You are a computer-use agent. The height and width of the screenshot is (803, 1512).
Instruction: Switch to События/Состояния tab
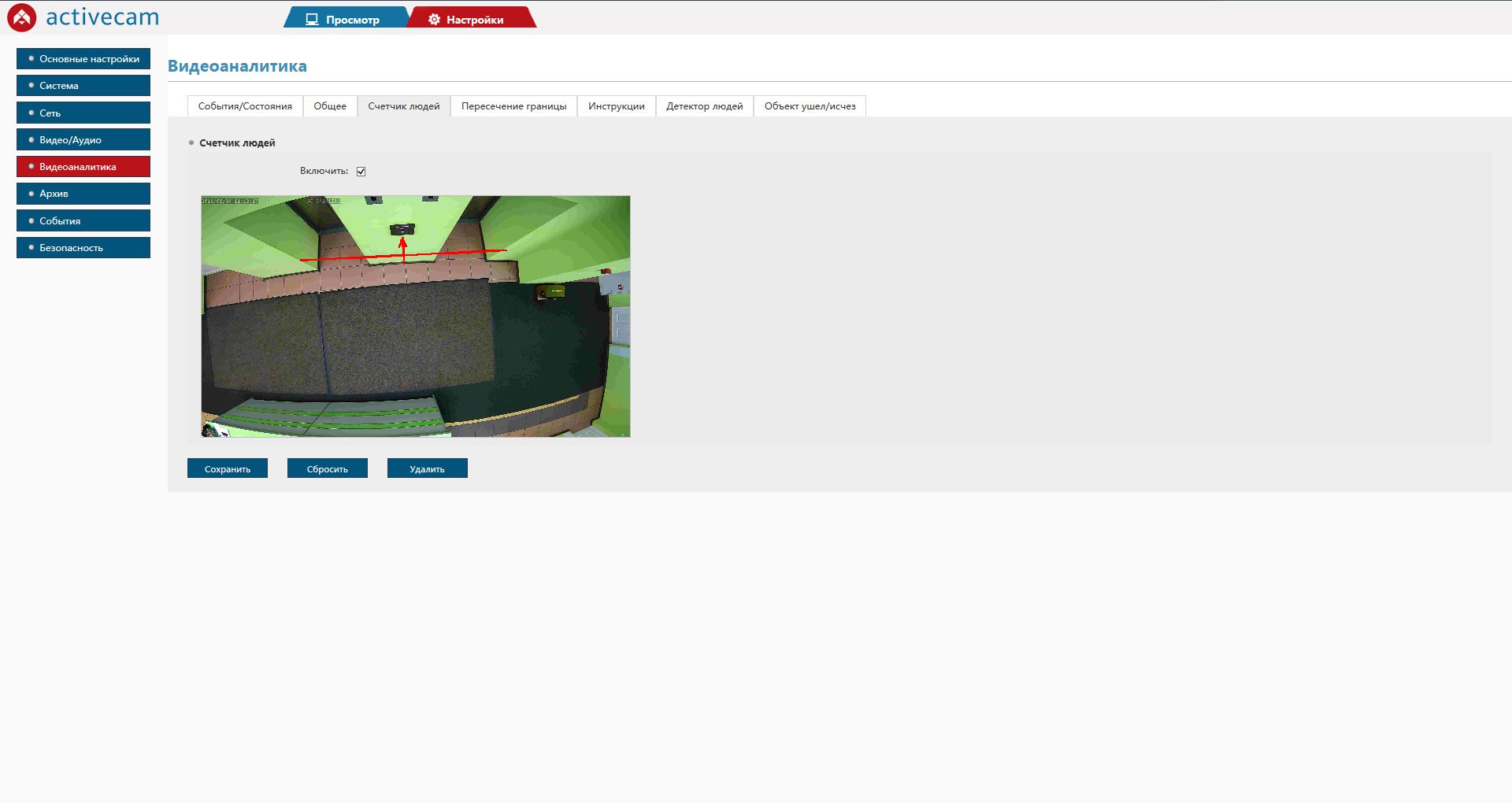tap(245, 106)
